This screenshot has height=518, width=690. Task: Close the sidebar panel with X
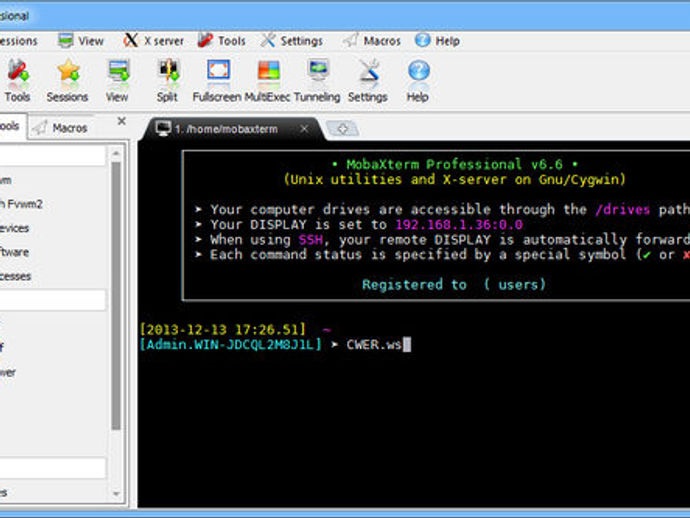122,121
